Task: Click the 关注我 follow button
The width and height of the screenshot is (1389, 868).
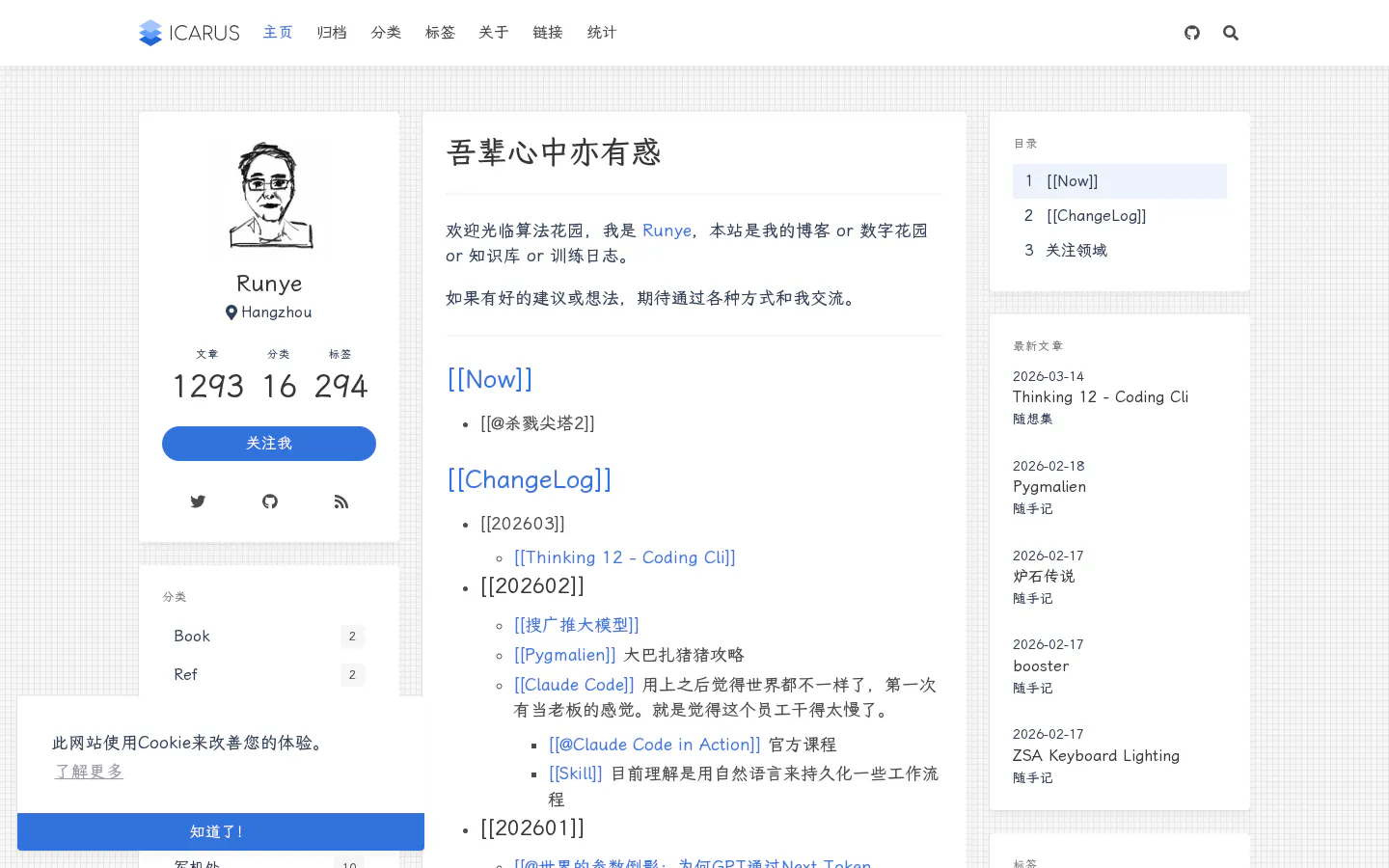Action: 269,444
